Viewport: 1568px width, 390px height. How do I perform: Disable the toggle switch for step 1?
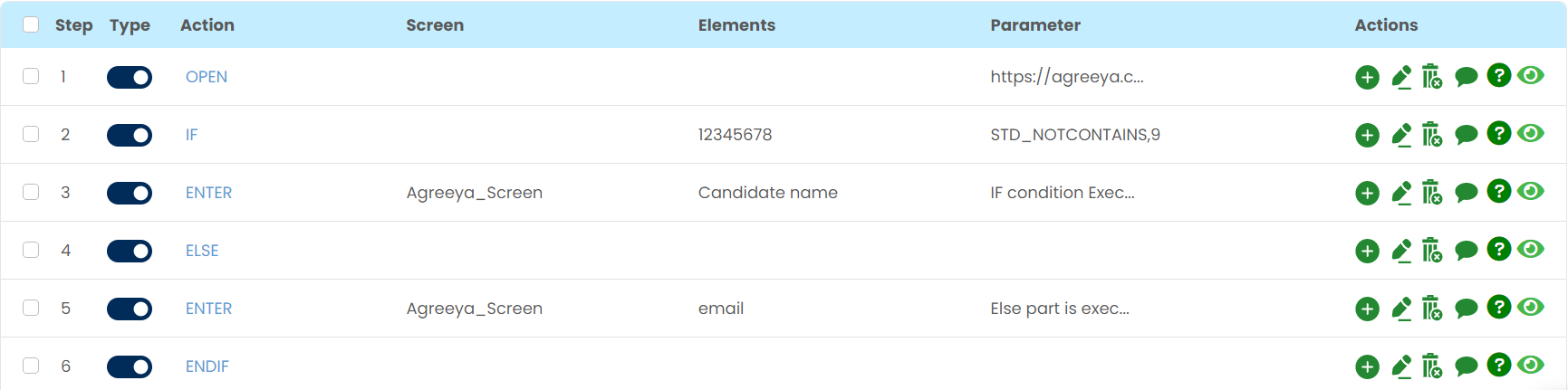click(x=130, y=78)
